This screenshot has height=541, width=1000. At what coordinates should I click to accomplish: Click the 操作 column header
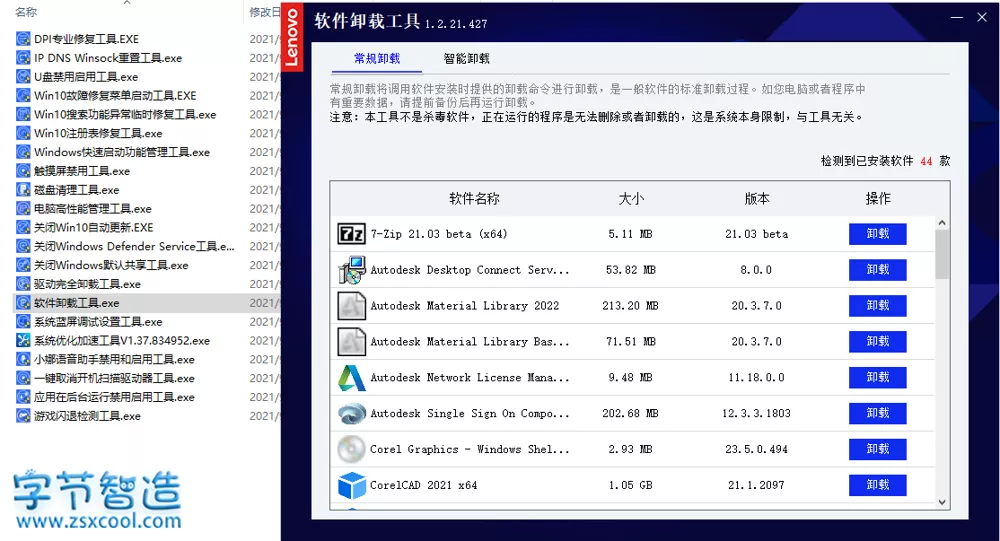pyautogui.click(x=878, y=199)
